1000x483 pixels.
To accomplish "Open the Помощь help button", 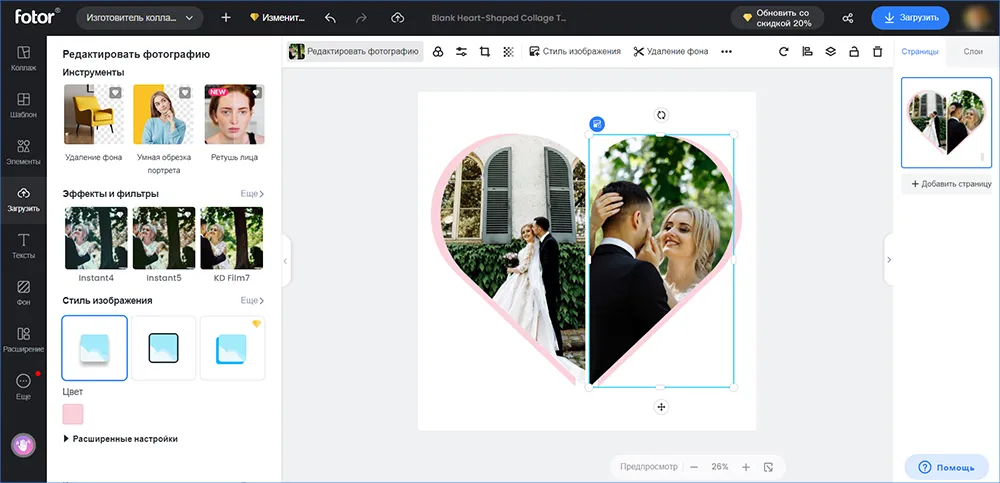I will 946,467.
